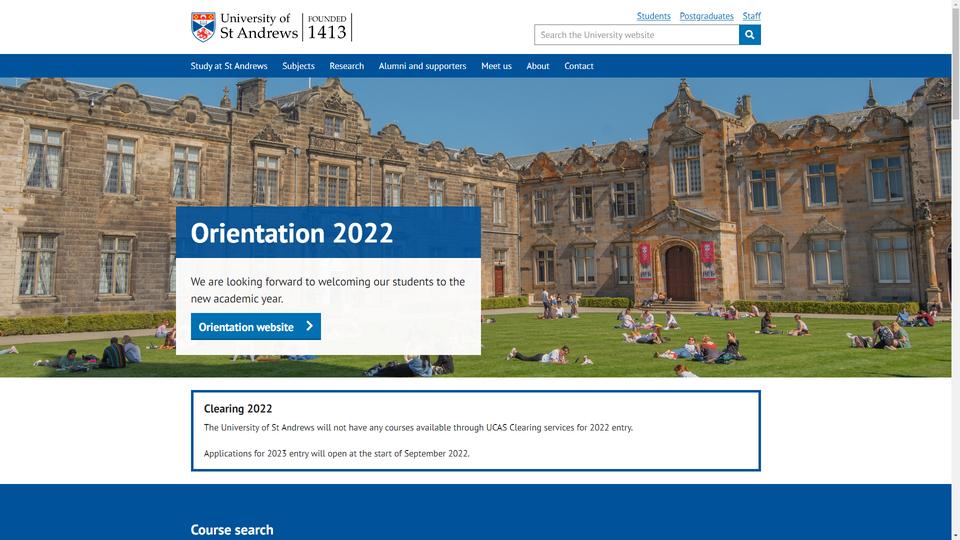Click the University of St Andrews logo
Image resolution: width=960 pixels, height=540 pixels.
click(x=271, y=27)
